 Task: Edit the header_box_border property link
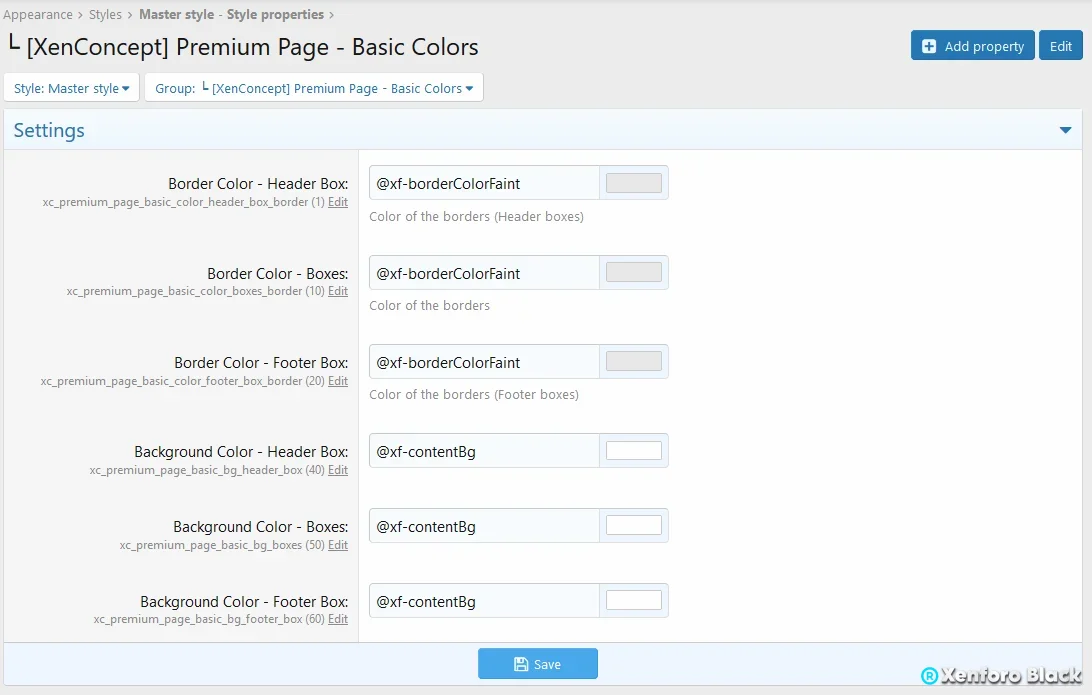[338, 202]
